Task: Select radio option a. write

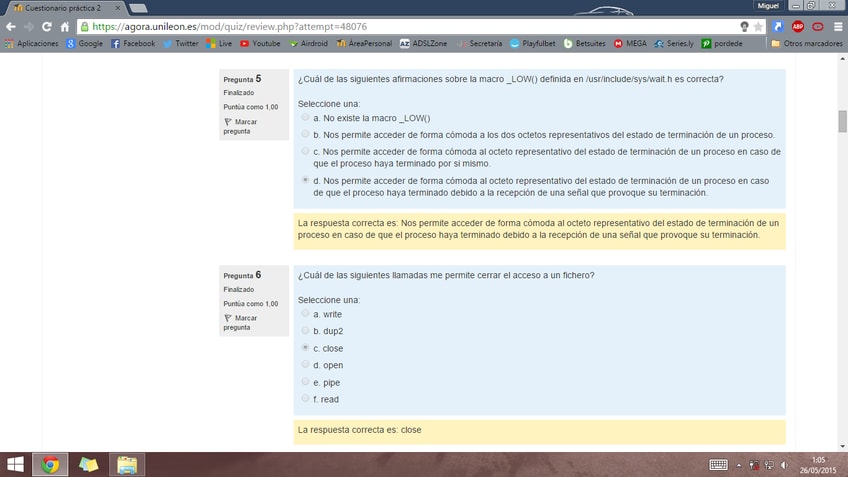Action: pos(306,314)
